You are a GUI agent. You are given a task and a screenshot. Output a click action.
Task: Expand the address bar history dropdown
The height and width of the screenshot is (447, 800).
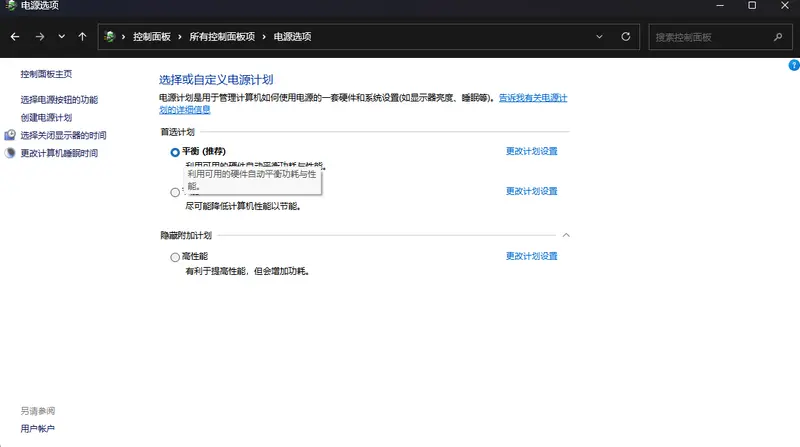(x=599, y=37)
